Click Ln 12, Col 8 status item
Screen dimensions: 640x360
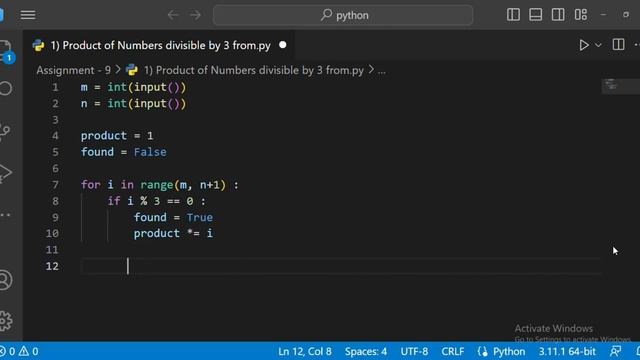point(305,351)
